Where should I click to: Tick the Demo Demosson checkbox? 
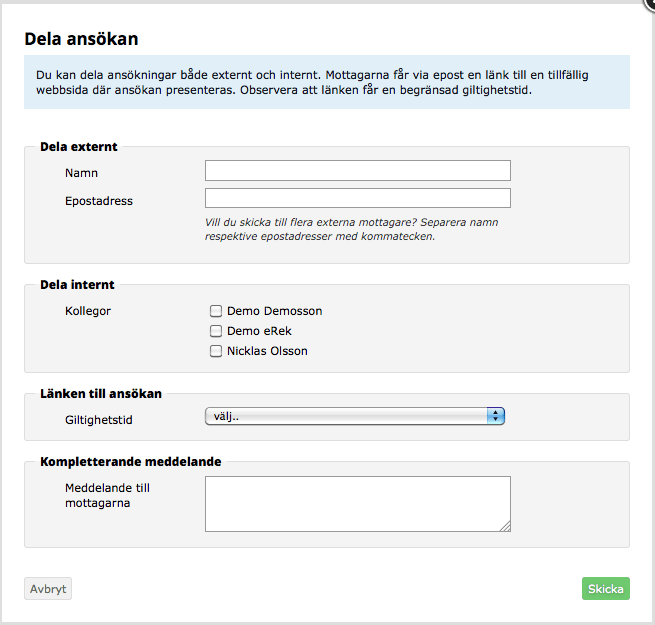216,311
